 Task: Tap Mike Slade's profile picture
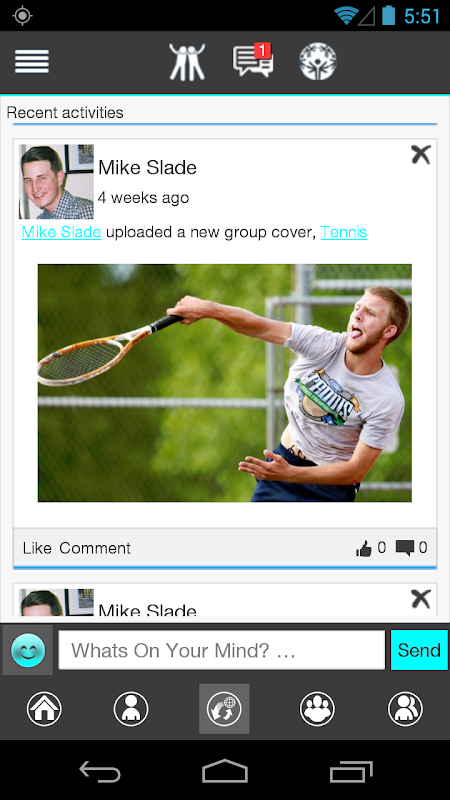(x=57, y=182)
